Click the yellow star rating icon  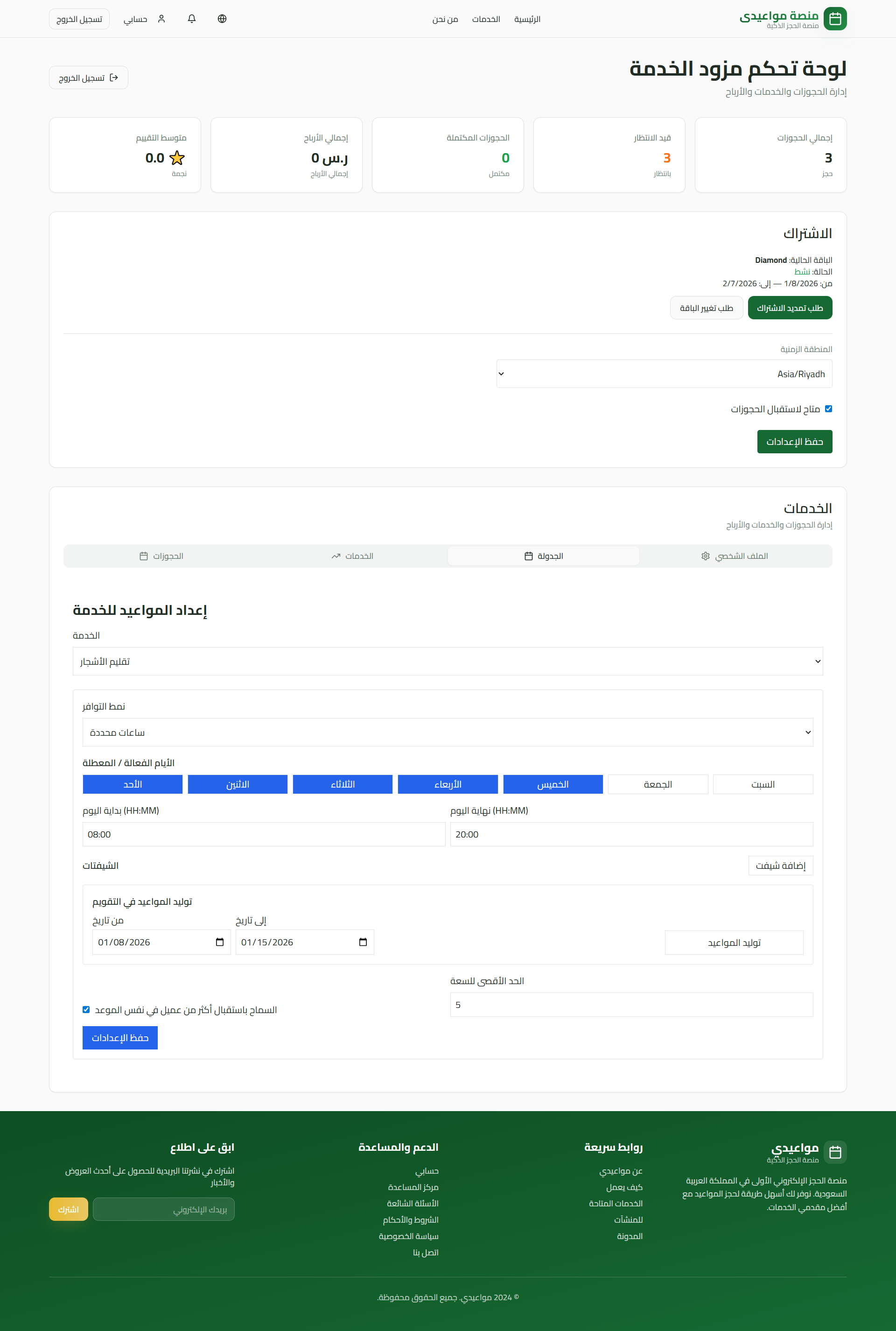point(177,158)
